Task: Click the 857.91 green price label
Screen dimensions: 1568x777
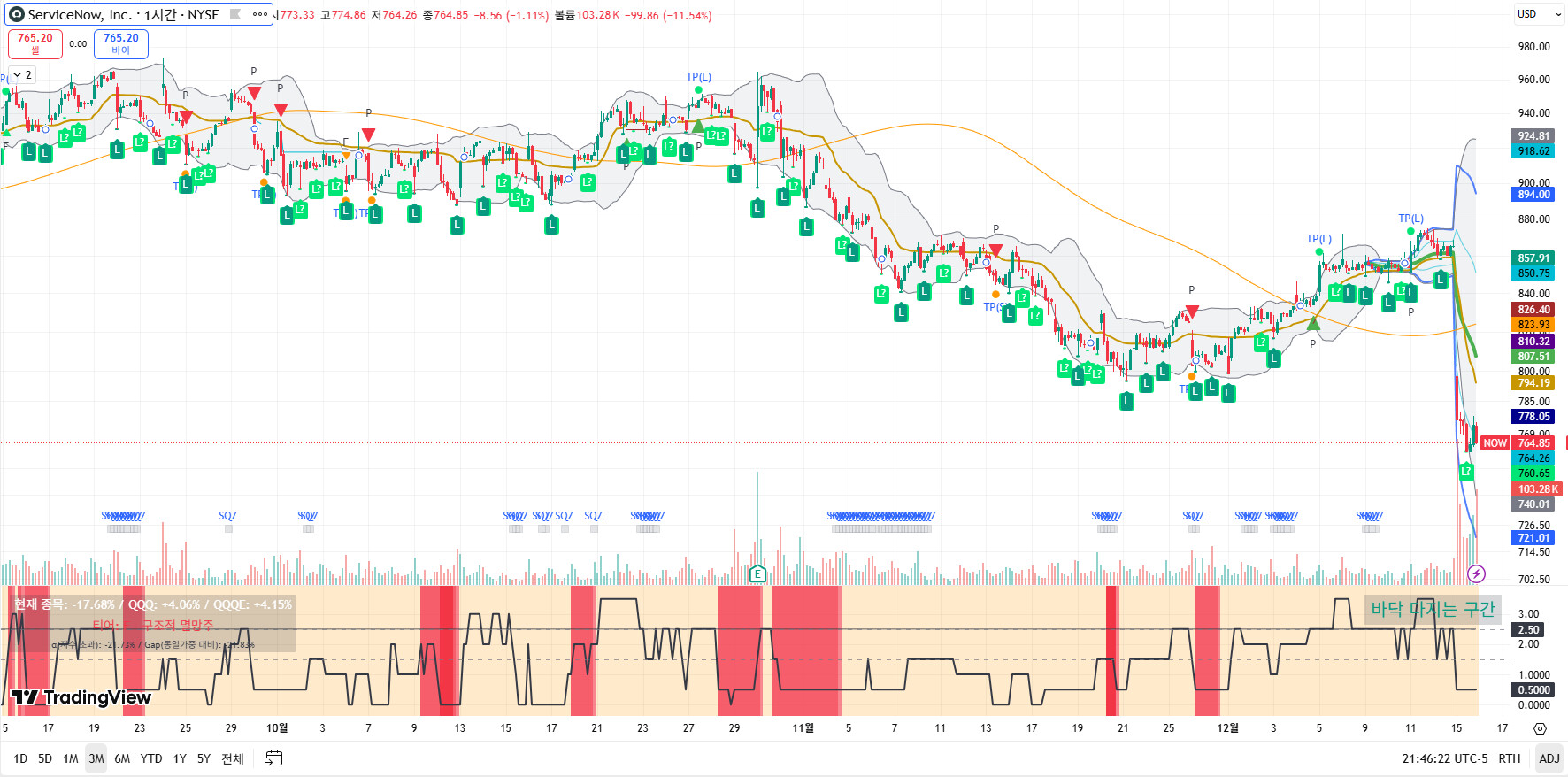Action: click(x=1533, y=258)
